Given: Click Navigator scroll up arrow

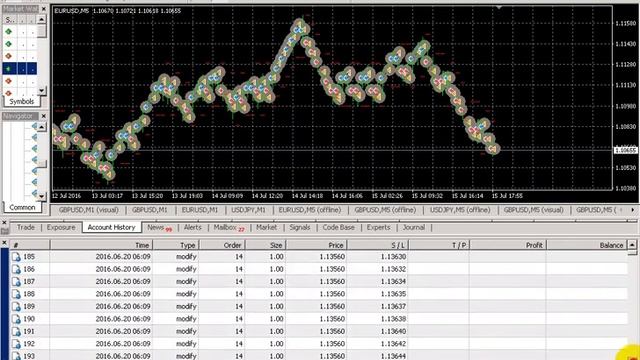Looking at the screenshot, I should [x=42, y=127].
